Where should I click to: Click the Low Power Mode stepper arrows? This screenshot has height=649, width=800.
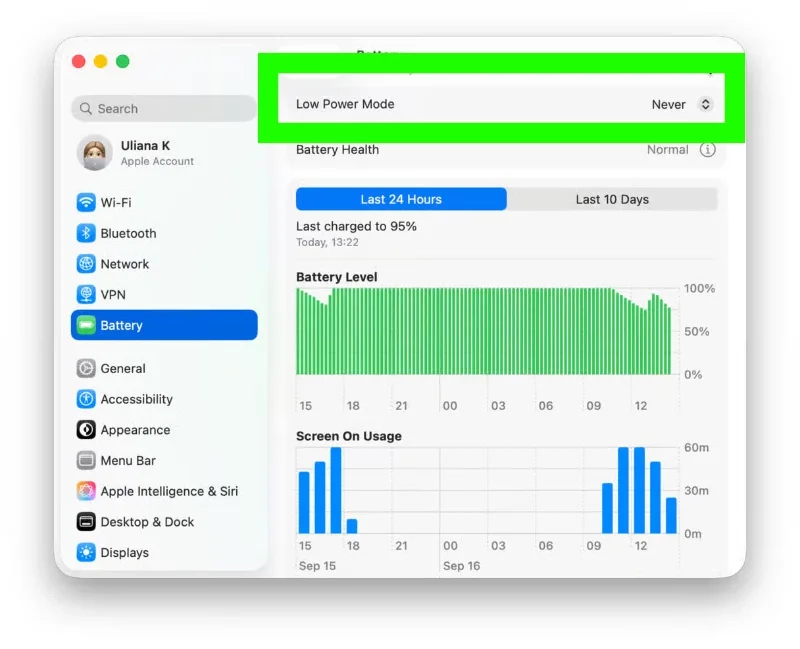[x=705, y=104]
